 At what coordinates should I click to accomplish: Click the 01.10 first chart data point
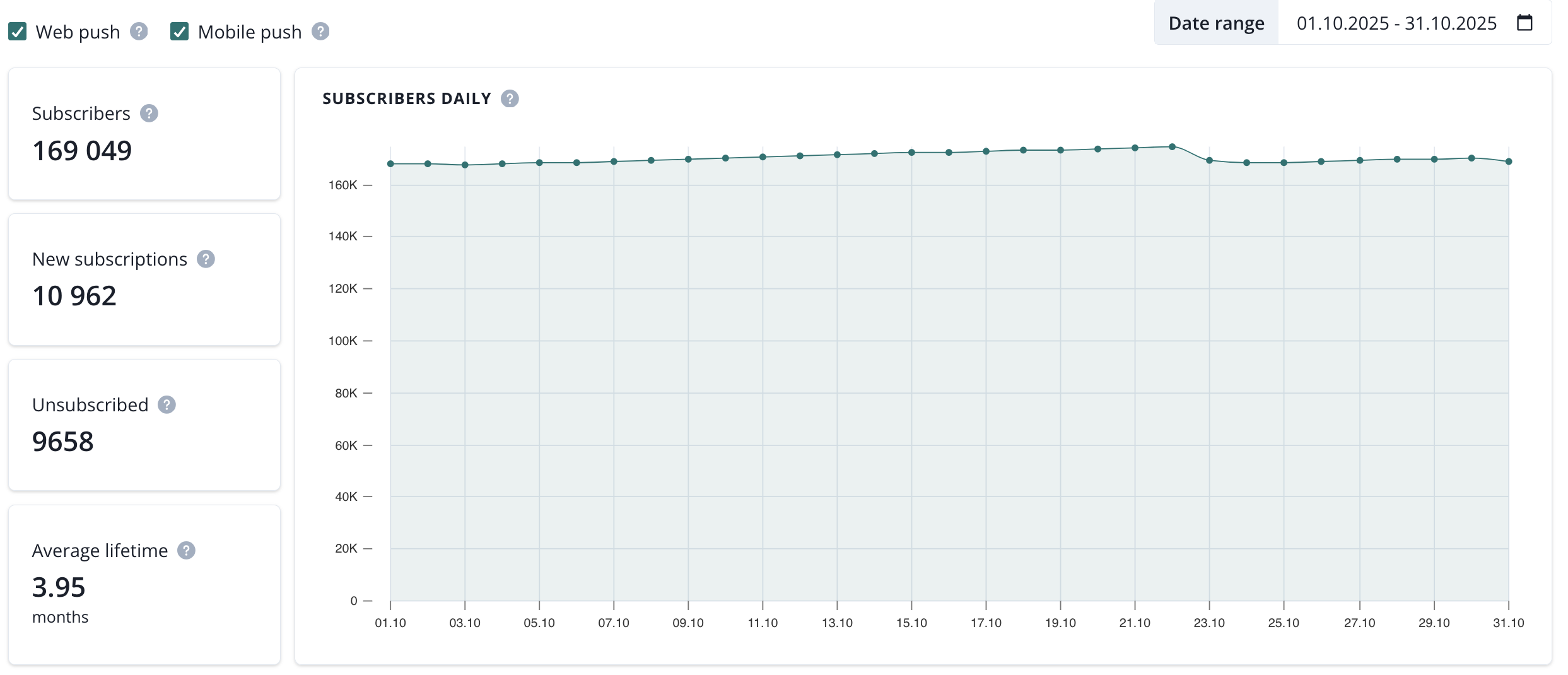pyautogui.click(x=390, y=164)
